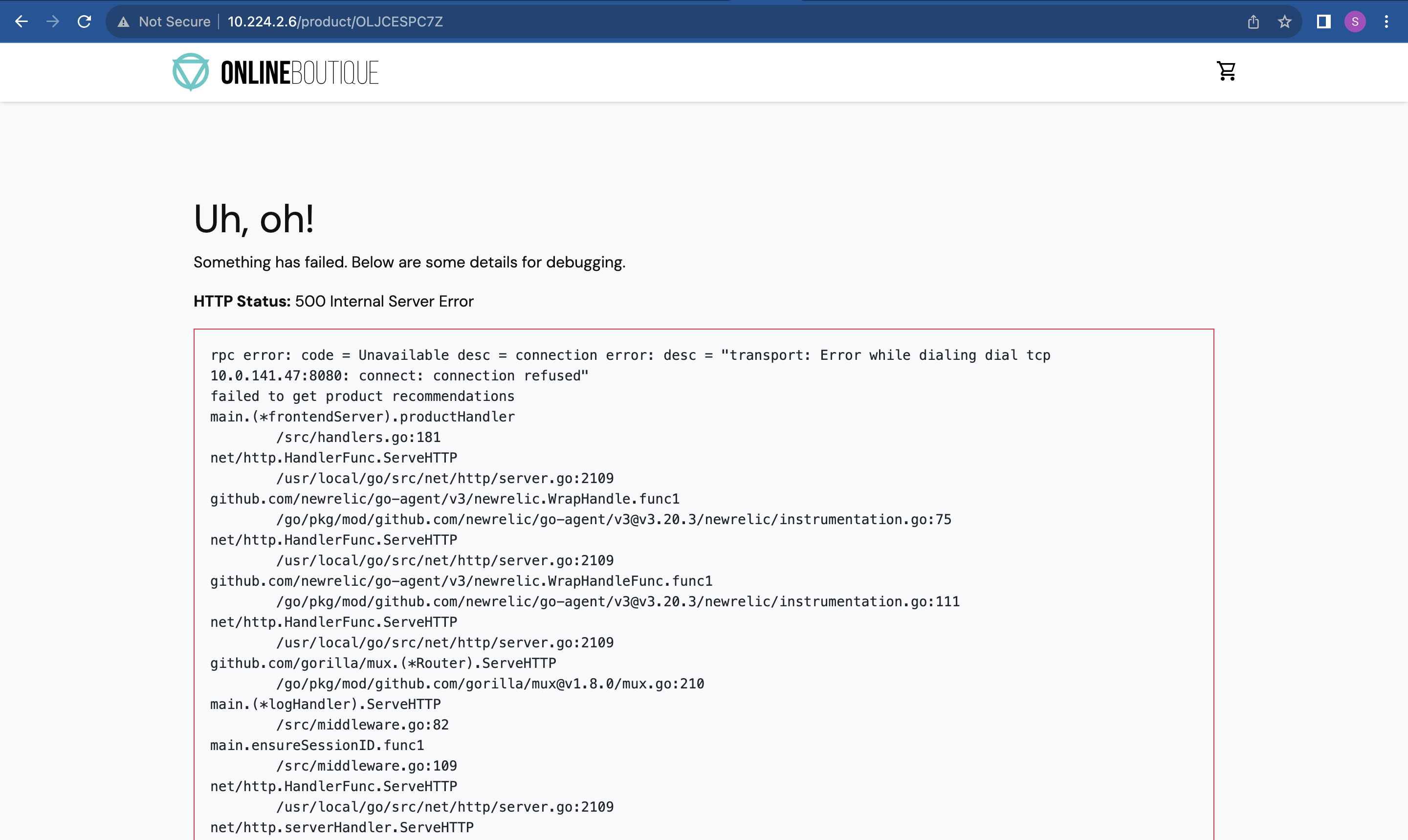Viewport: 1408px width, 840px height.
Task: Click 'net/http.serverHandler.ServeHTTP' line
Action: point(342,827)
